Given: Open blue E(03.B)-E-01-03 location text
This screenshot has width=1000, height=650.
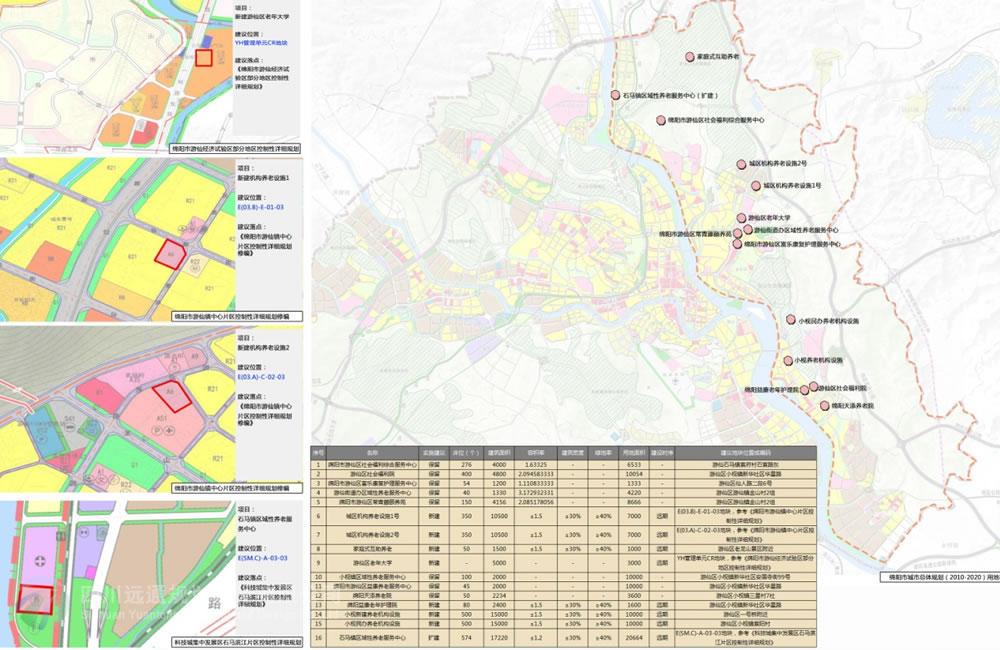Looking at the screenshot, I should [264, 206].
